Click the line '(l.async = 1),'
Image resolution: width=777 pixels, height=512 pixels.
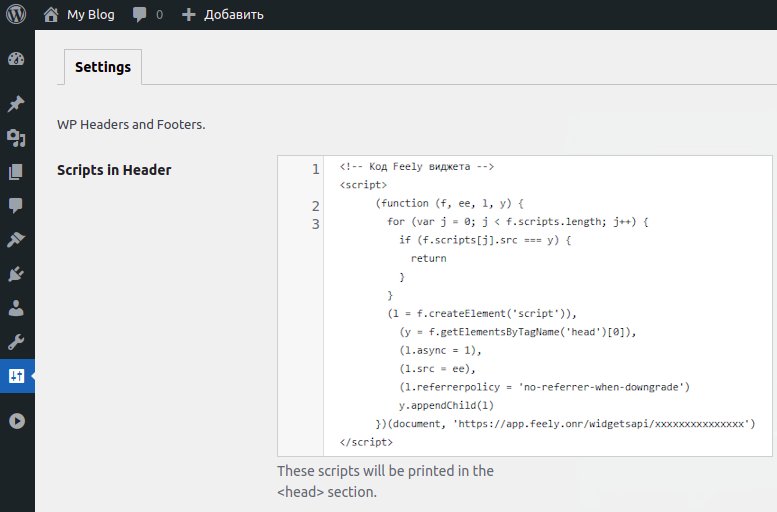click(440, 350)
